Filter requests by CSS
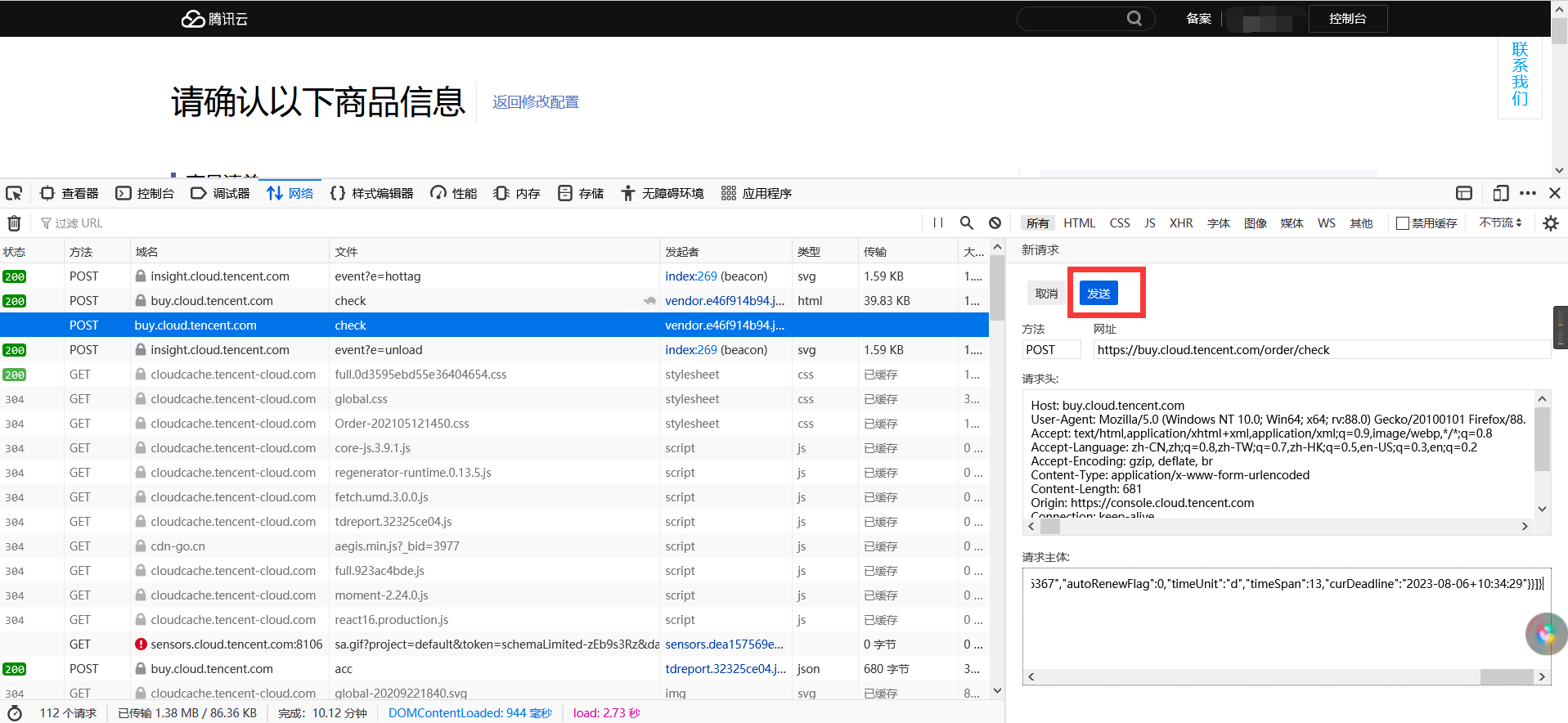This screenshot has height=723, width=1568. point(1120,223)
